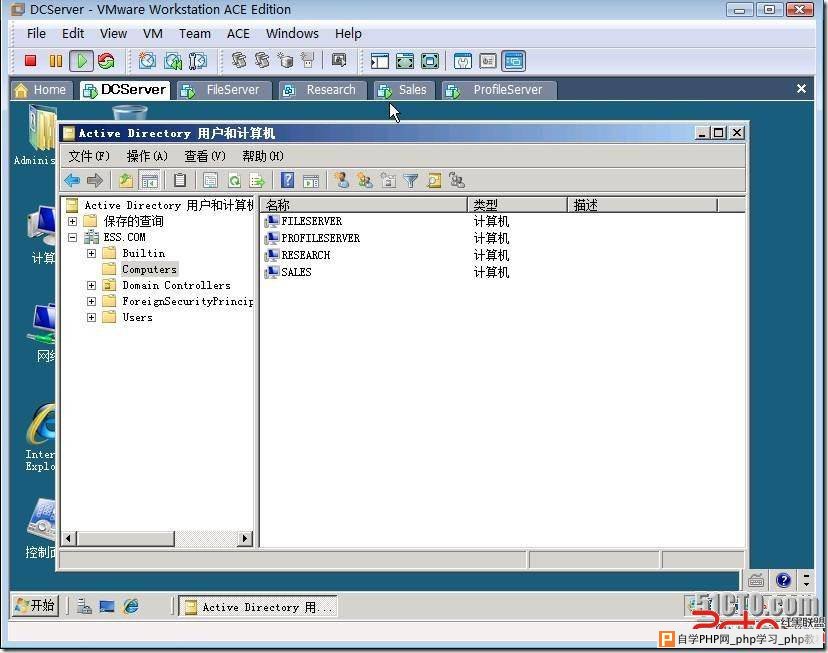
Task: Click the red Power Off button in VMware toolbar
Action: 31,61
